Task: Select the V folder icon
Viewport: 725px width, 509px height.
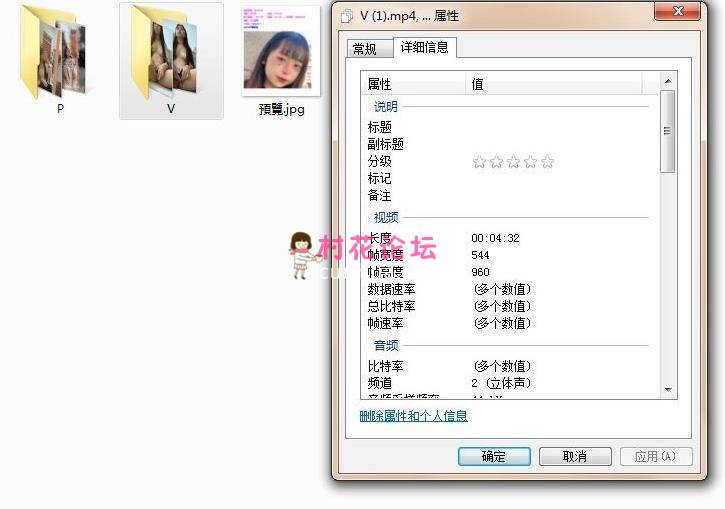Action: tap(170, 56)
